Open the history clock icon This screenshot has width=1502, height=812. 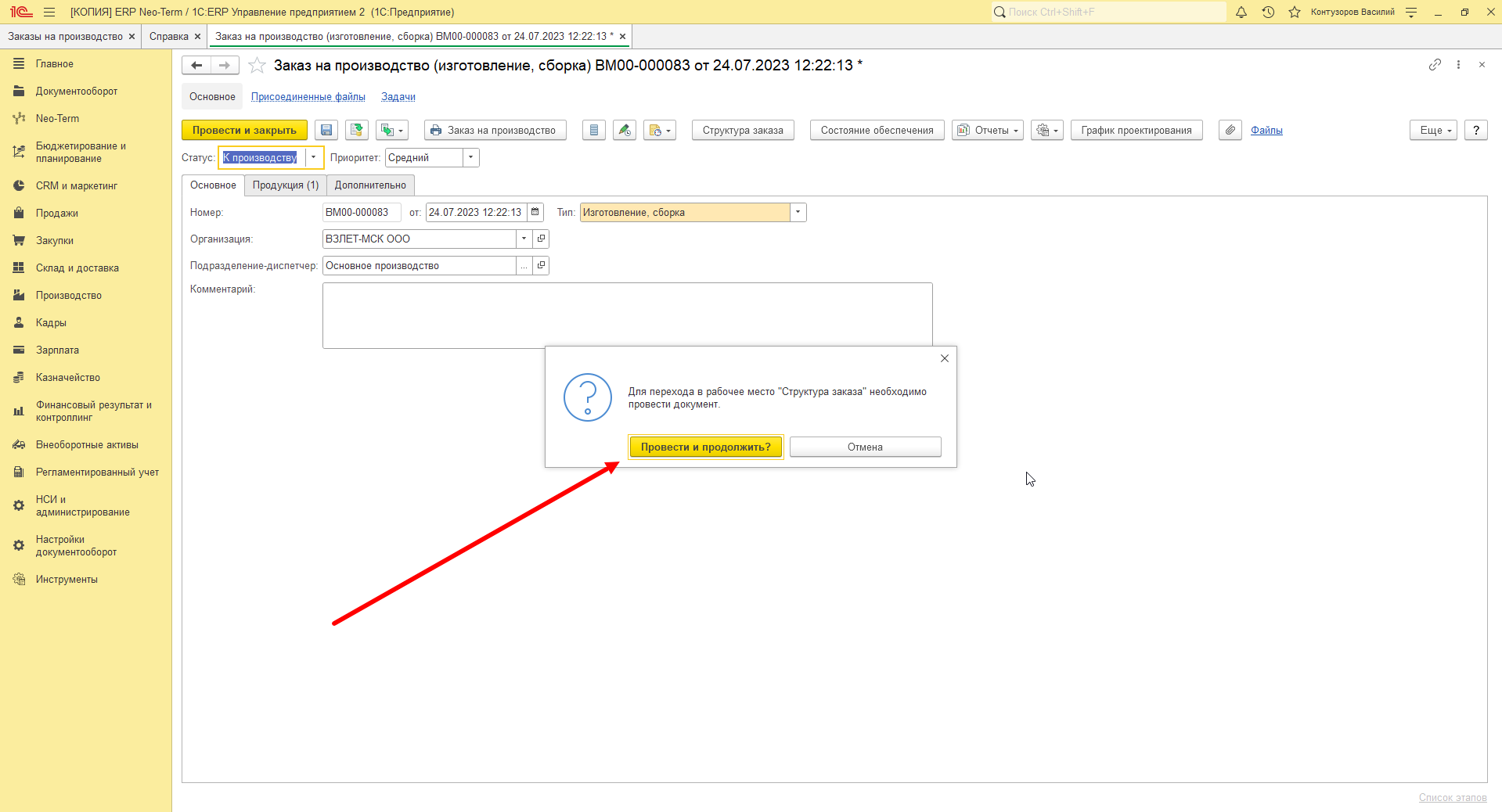pos(1268,12)
